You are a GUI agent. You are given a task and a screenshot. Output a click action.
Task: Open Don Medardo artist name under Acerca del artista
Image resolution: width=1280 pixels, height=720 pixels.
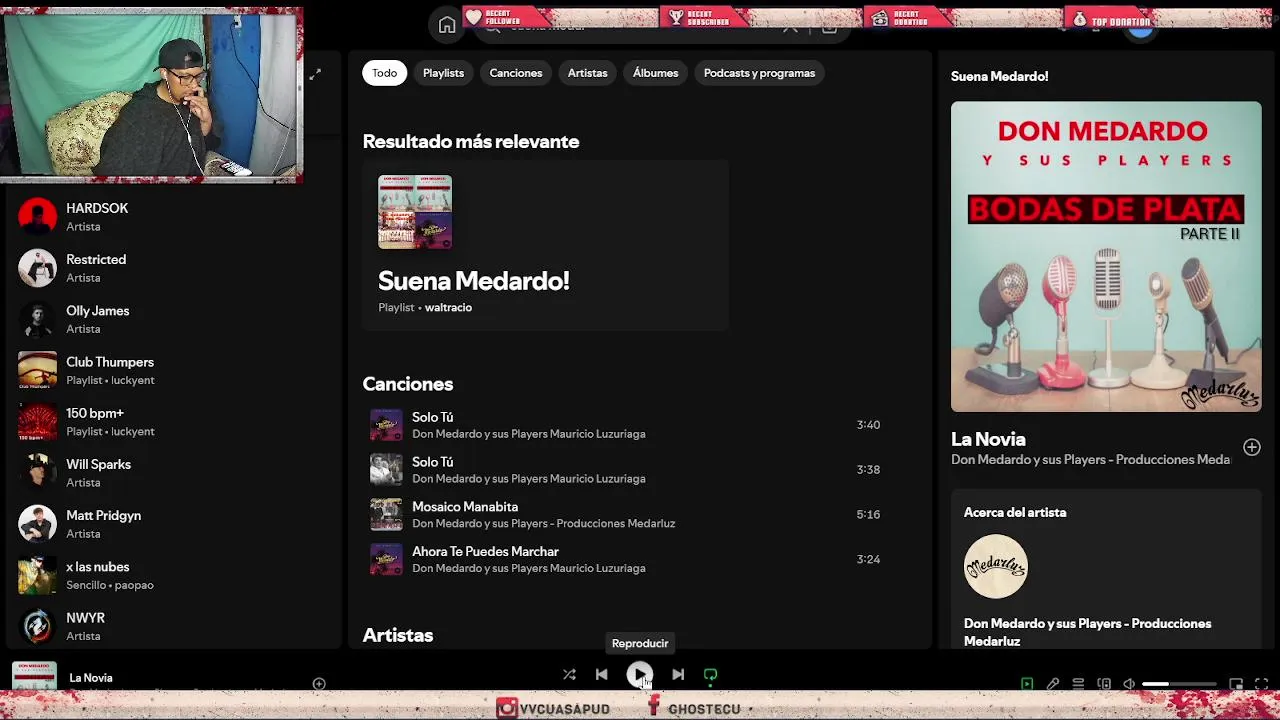1087,632
